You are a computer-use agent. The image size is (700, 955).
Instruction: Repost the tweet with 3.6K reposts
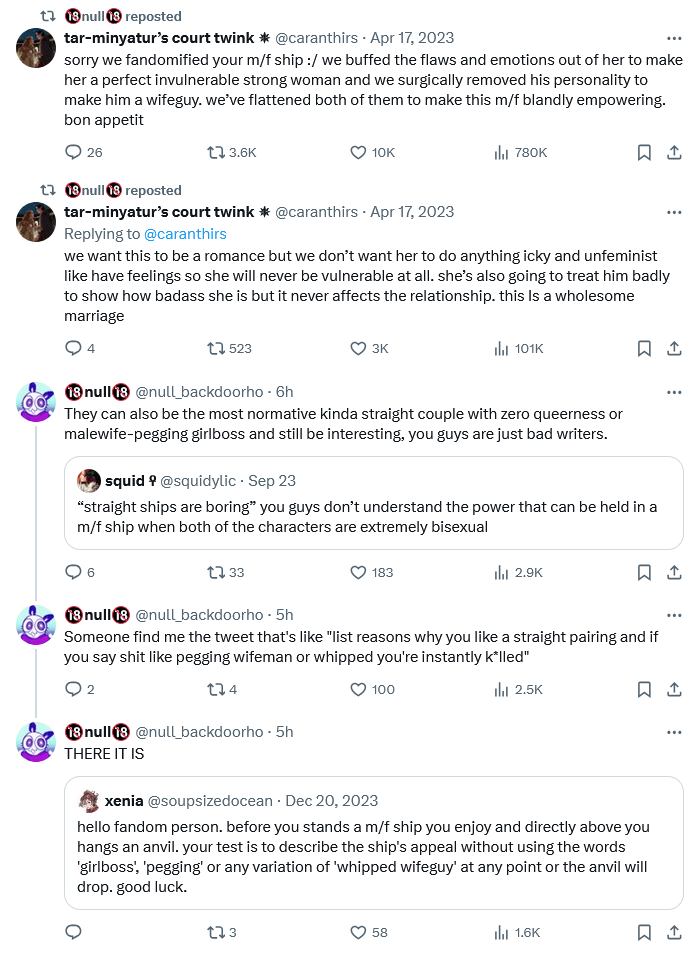pyautogui.click(x=215, y=153)
